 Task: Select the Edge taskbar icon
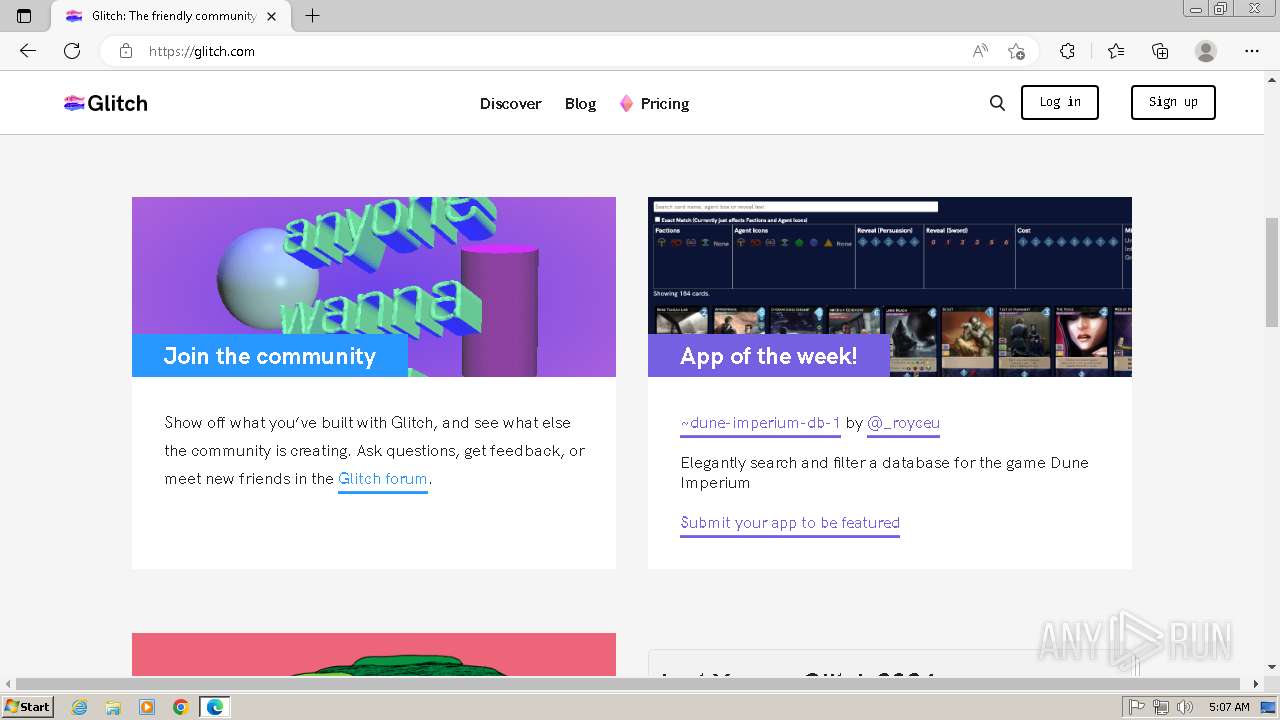pos(215,707)
